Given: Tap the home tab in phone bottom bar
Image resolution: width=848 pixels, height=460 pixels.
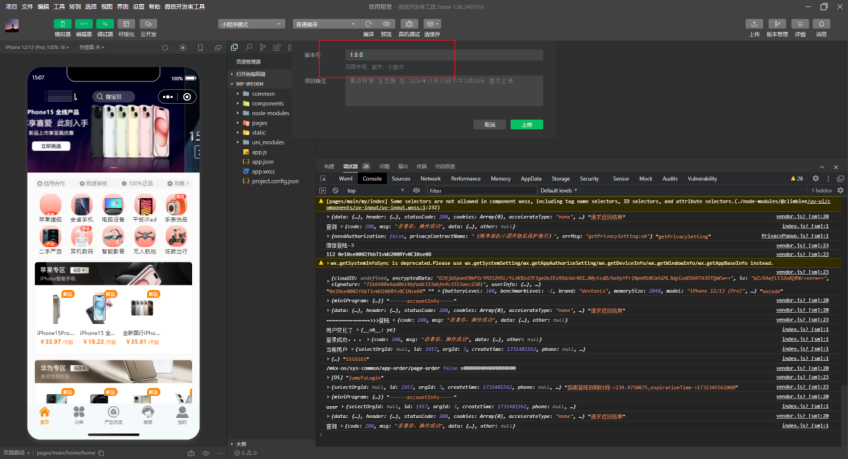Looking at the screenshot, I should 44,415.
